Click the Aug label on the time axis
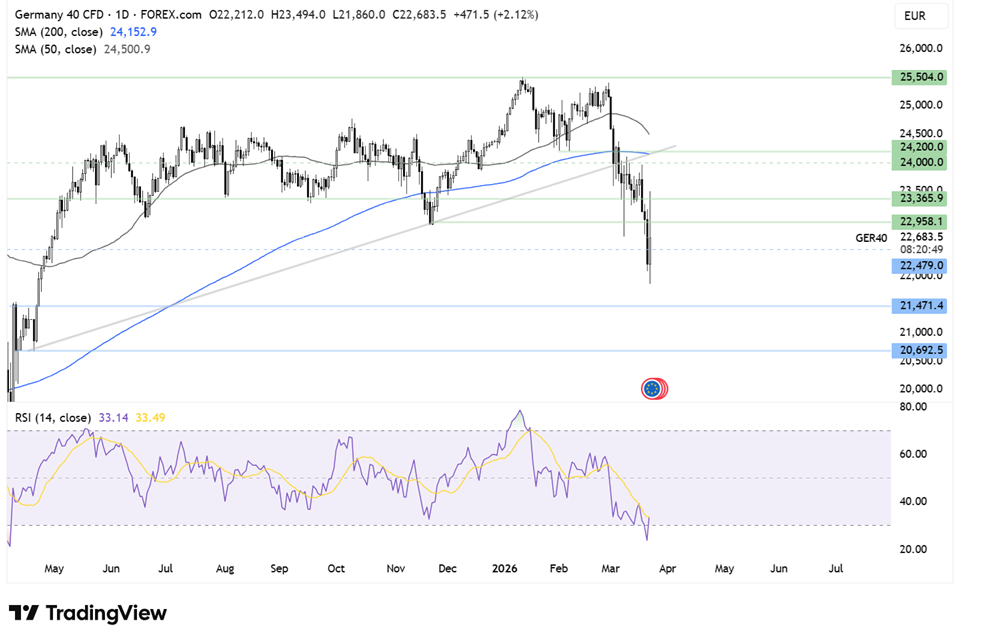Viewport: 1008px width, 638px height. (225, 569)
